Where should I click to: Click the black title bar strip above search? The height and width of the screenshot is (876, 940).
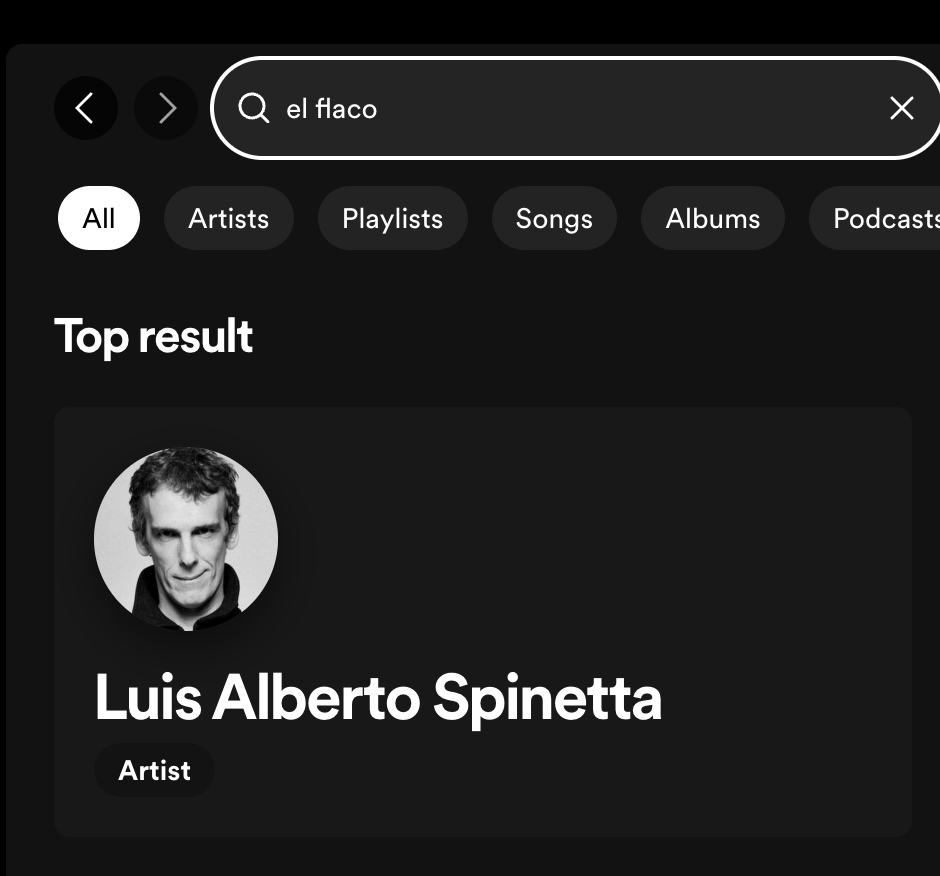point(470,21)
